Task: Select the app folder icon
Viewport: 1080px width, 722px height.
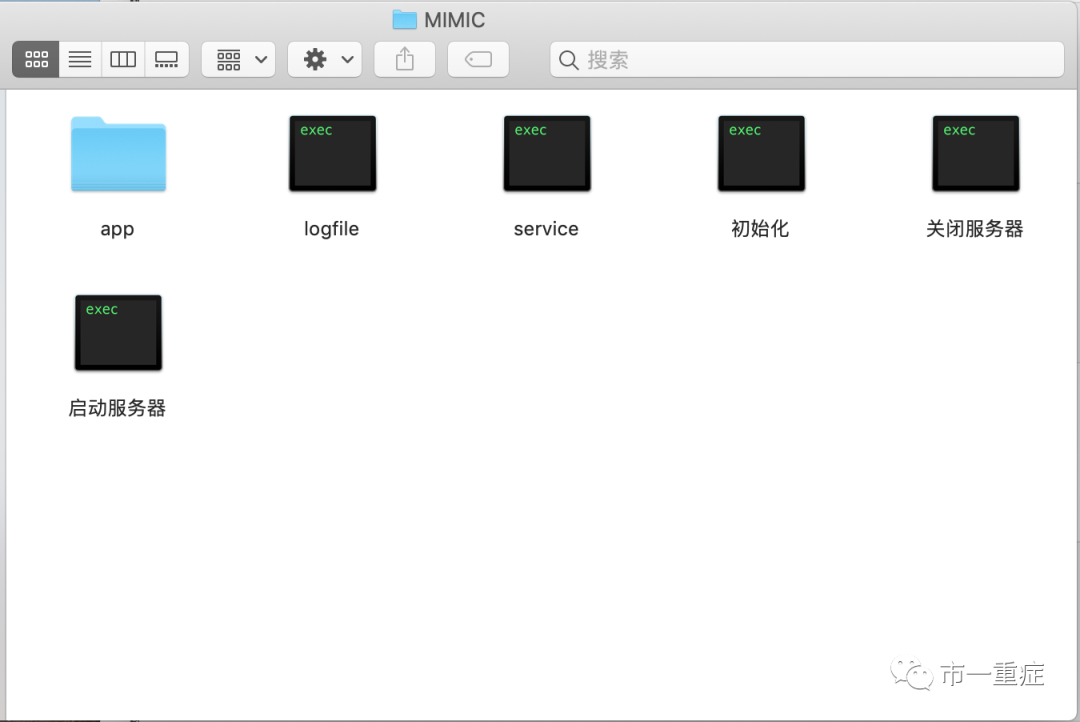Action: [x=118, y=154]
